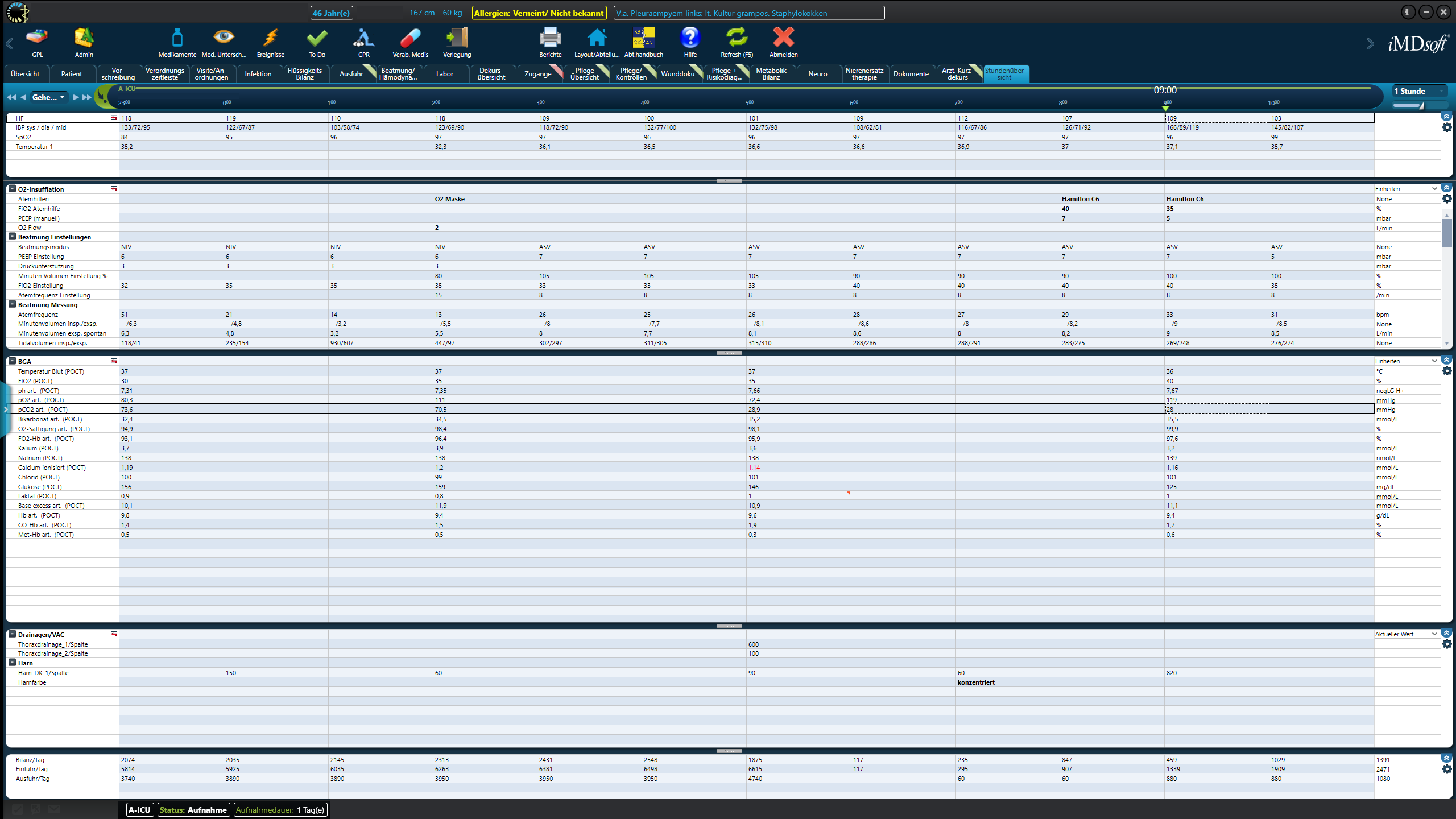Switch to the Labor tab
Screen dimensions: 1456x819
(x=444, y=74)
